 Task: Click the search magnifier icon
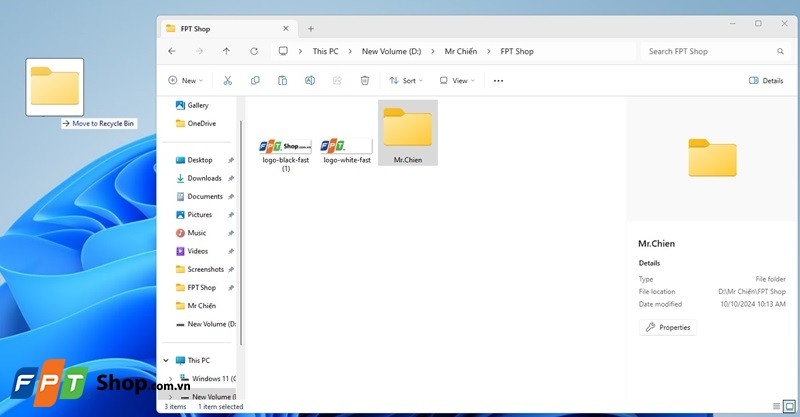pyautogui.click(x=780, y=51)
